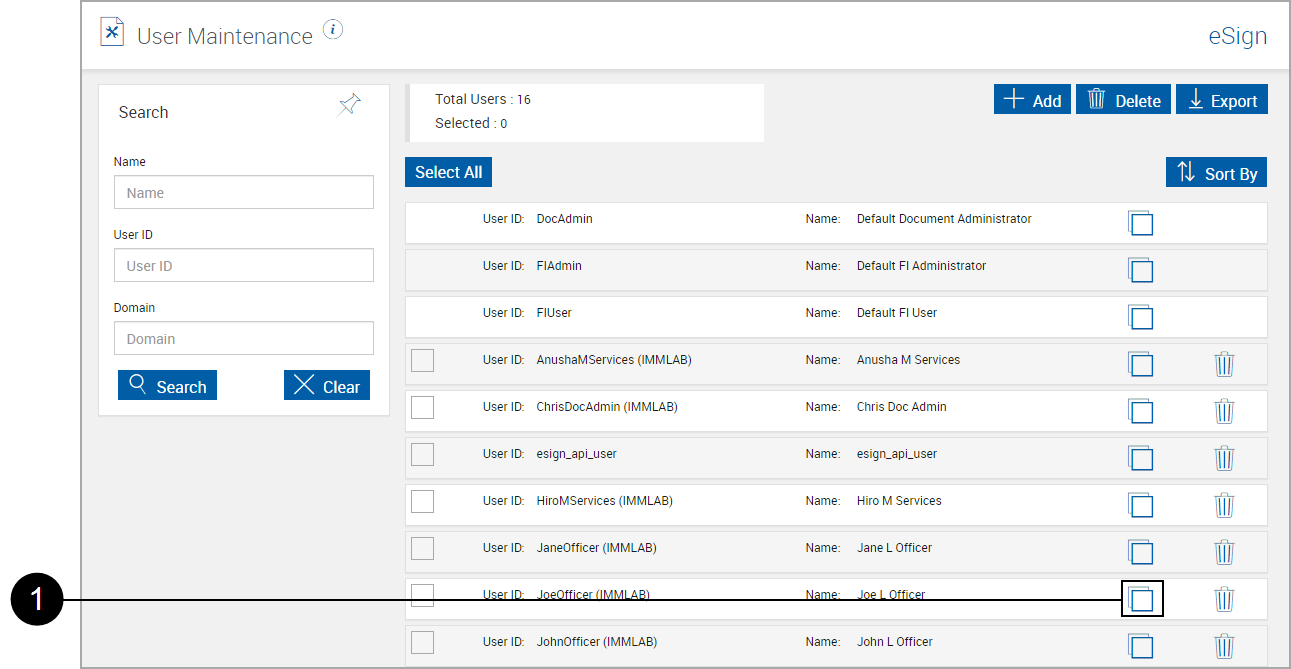The image size is (1291, 669).
Task: Delete the ChrisDocAdmin user via trash icon
Action: (x=1224, y=411)
